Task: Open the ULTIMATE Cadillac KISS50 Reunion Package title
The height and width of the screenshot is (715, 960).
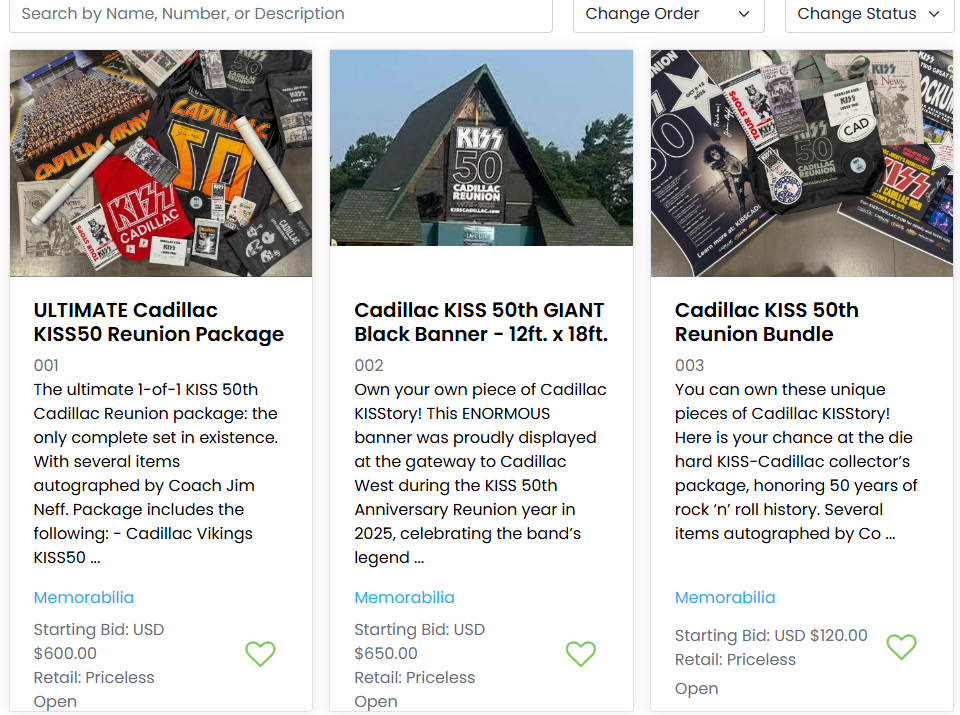Action: pyautogui.click(x=159, y=322)
